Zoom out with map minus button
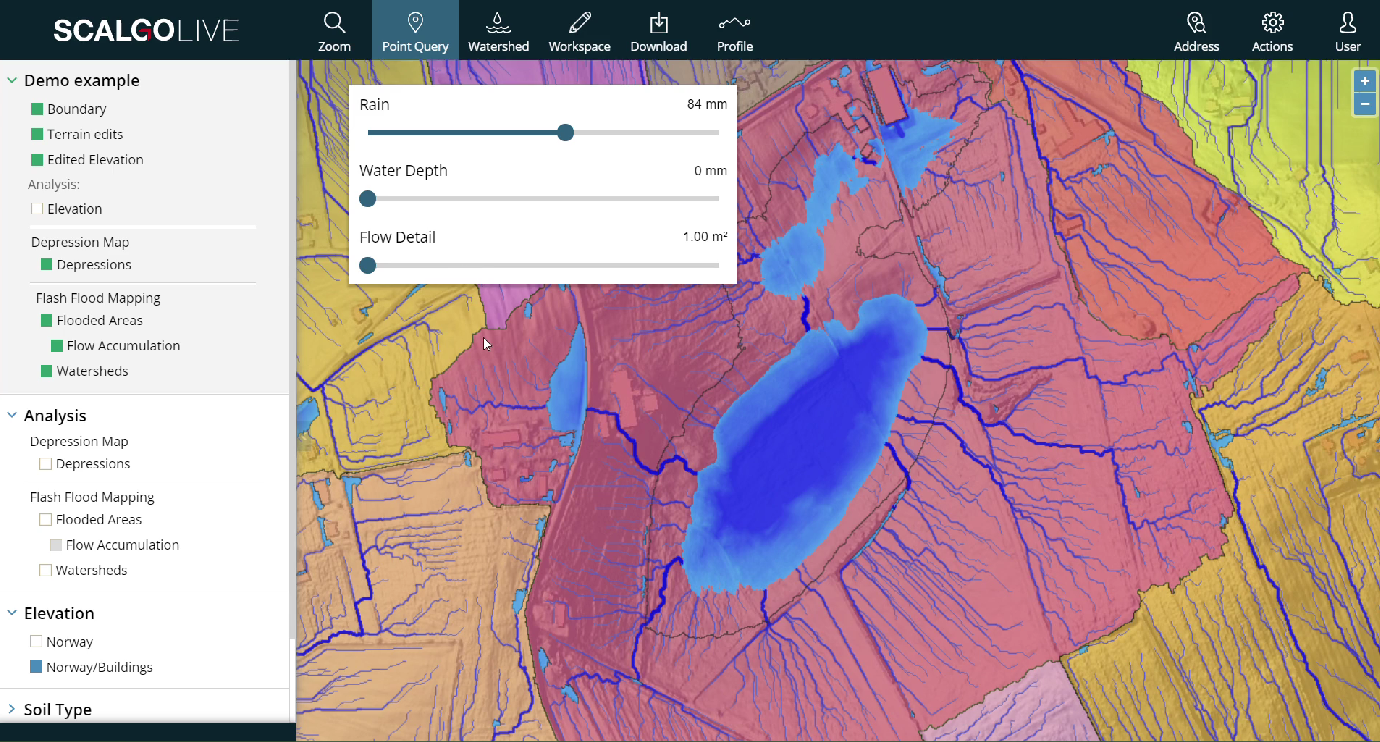 click(1364, 104)
